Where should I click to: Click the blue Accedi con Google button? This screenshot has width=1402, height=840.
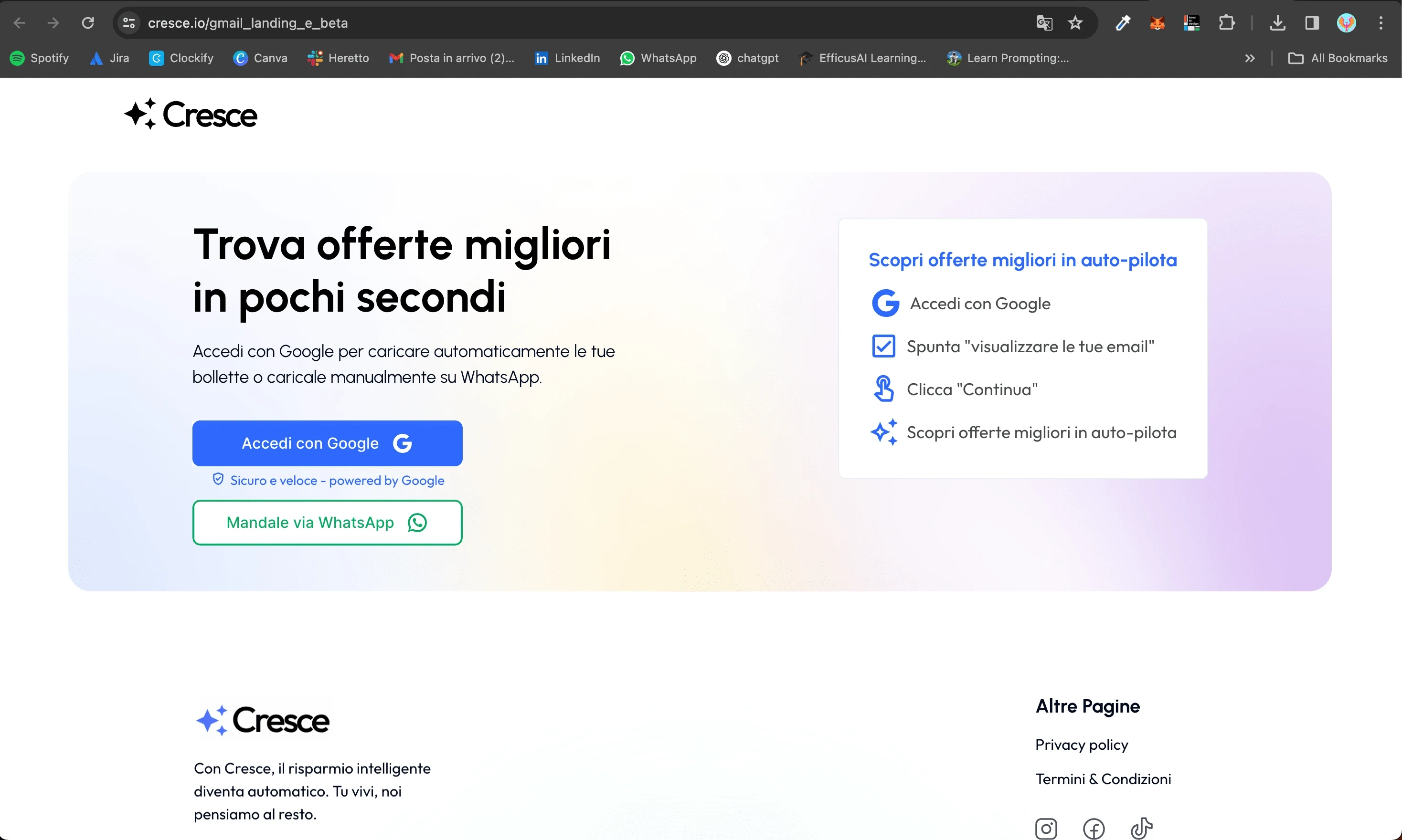tap(327, 443)
